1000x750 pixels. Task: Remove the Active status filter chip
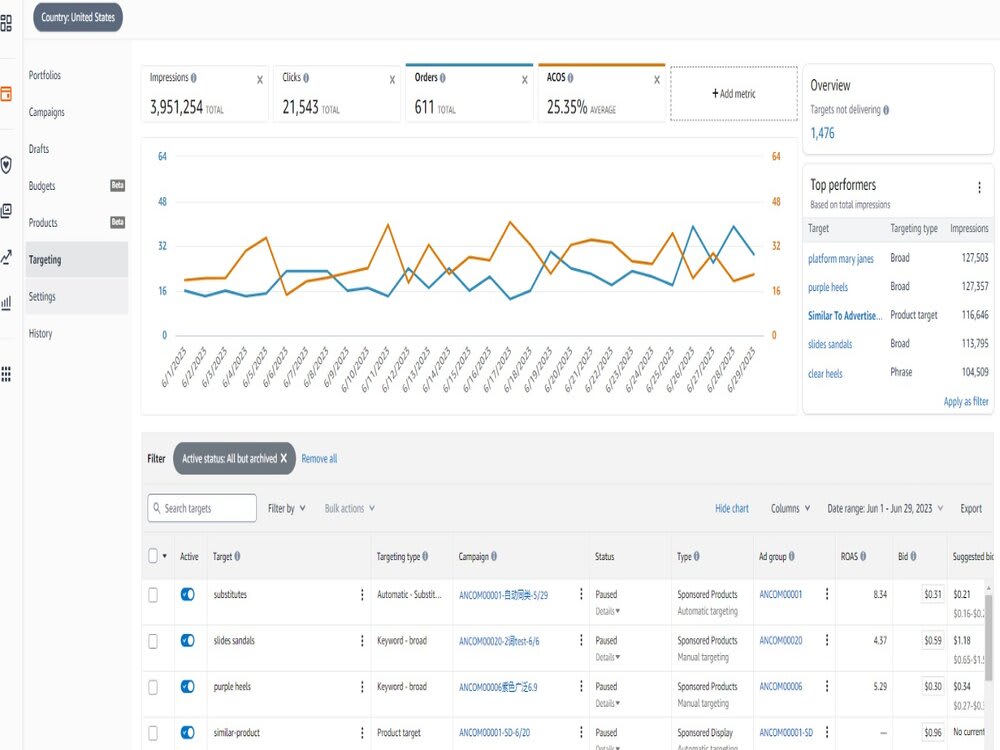(x=284, y=458)
